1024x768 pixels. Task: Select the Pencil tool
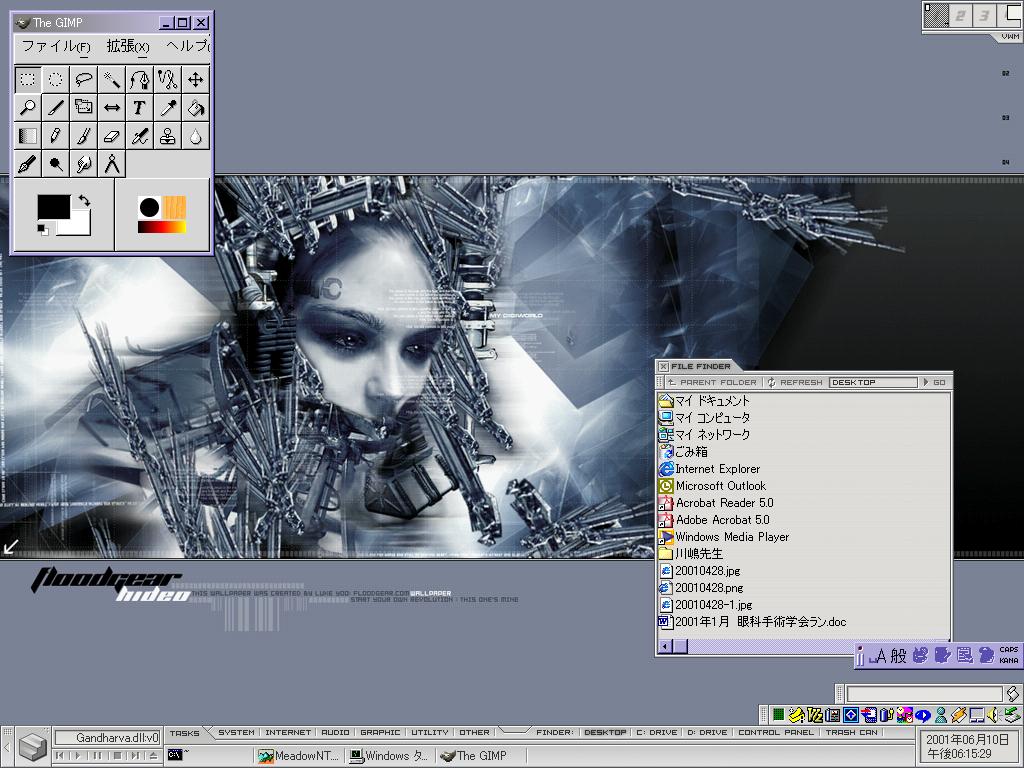click(56, 136)
